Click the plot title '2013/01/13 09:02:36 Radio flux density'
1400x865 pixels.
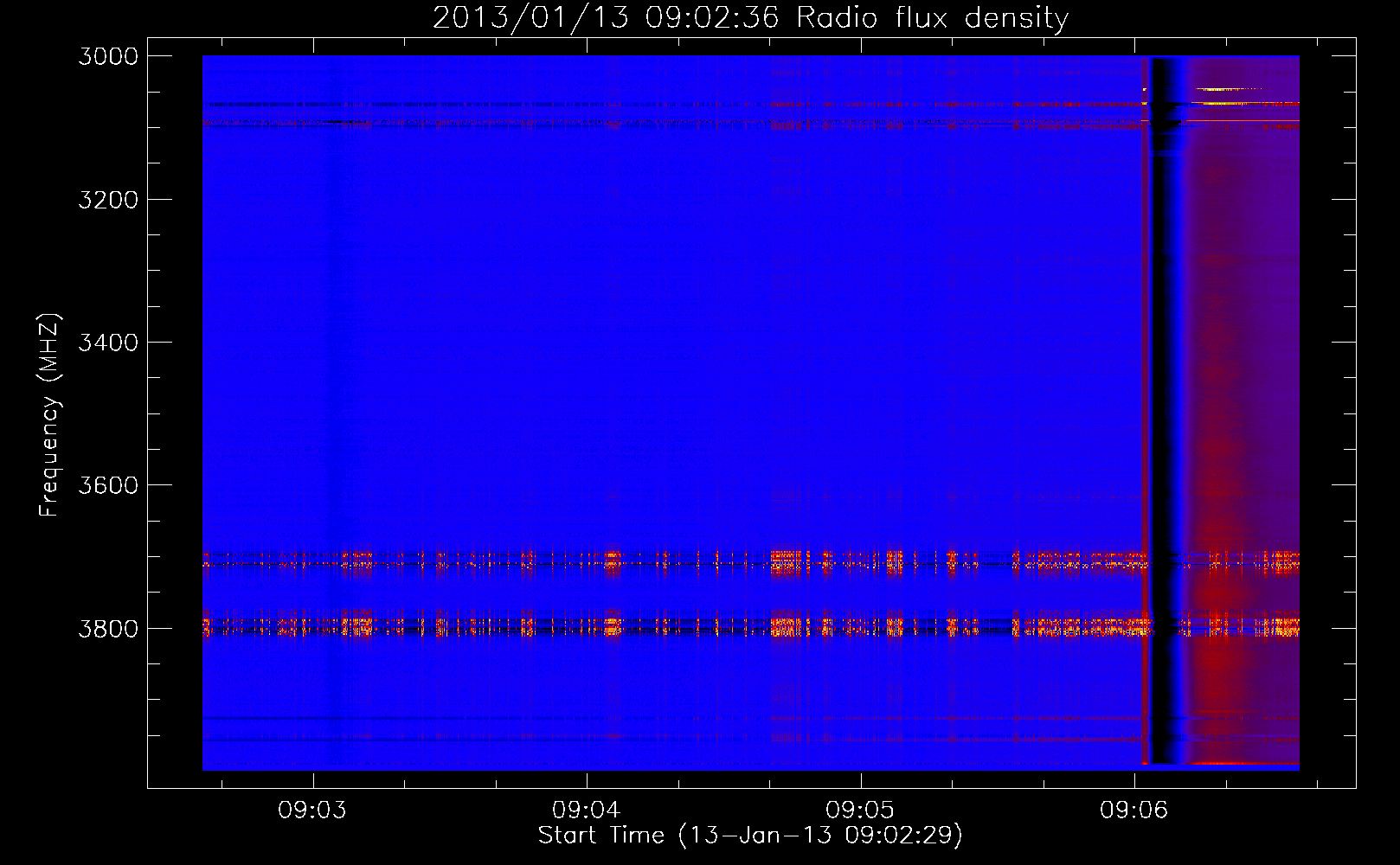(x=750, y=18)
